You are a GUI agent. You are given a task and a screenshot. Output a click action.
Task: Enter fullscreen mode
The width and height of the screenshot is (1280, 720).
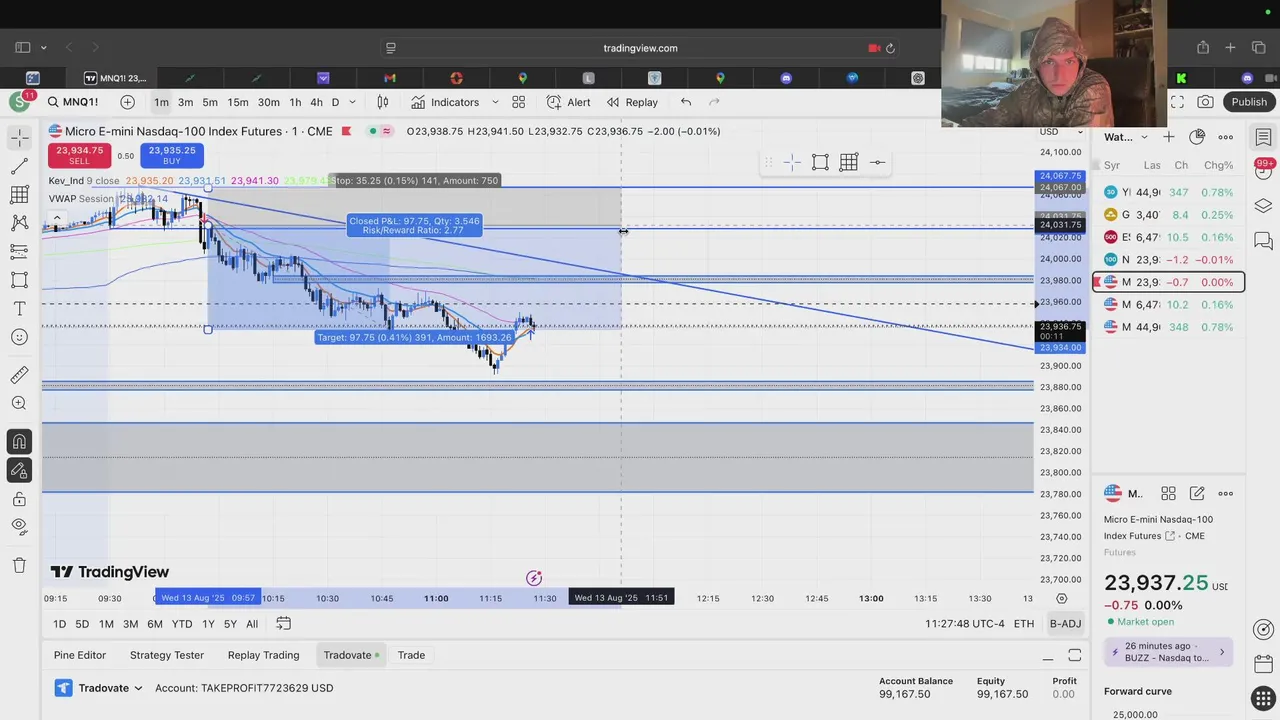click(x=1177, y=102)
